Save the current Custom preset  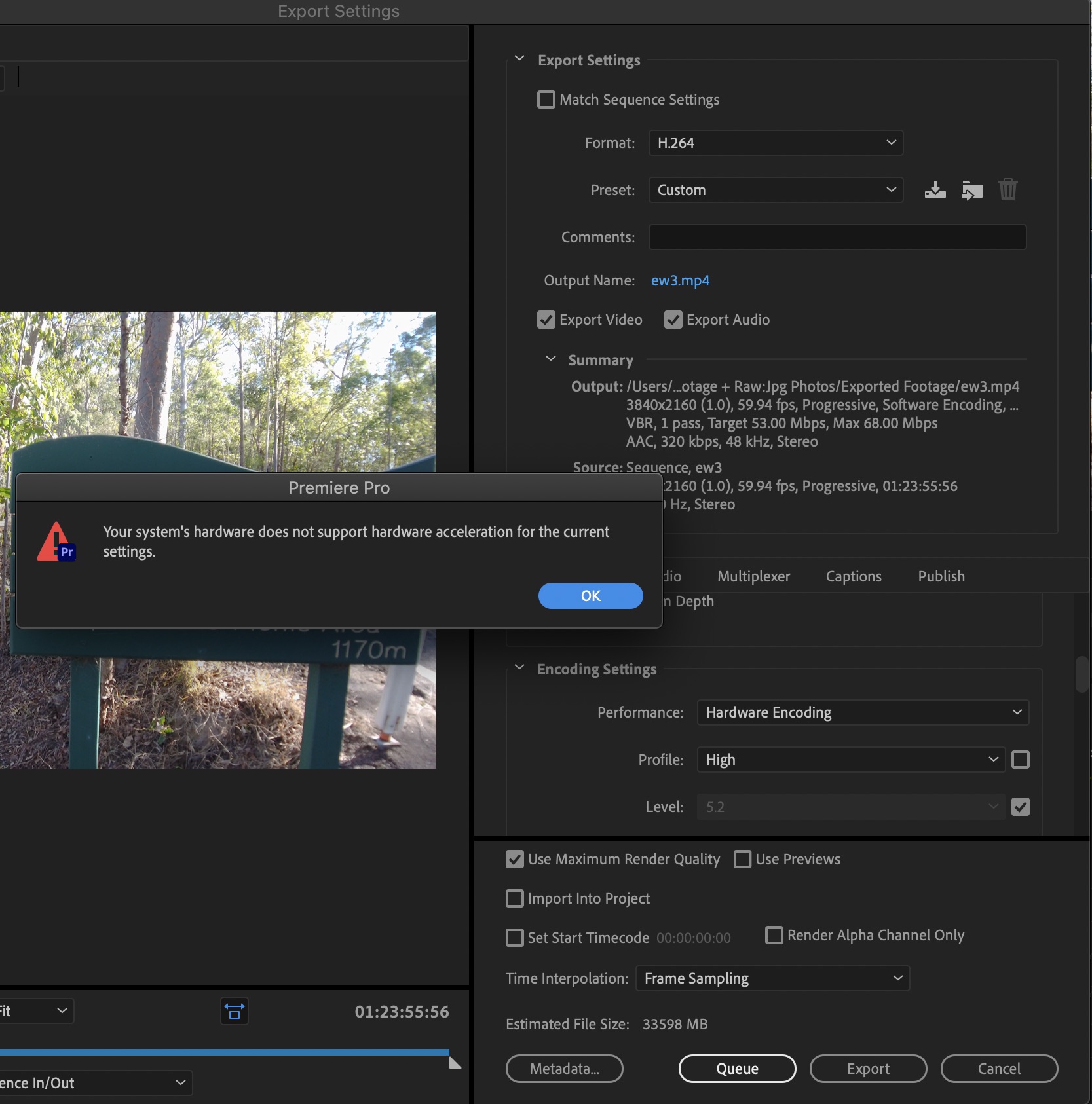coord(935,190)
